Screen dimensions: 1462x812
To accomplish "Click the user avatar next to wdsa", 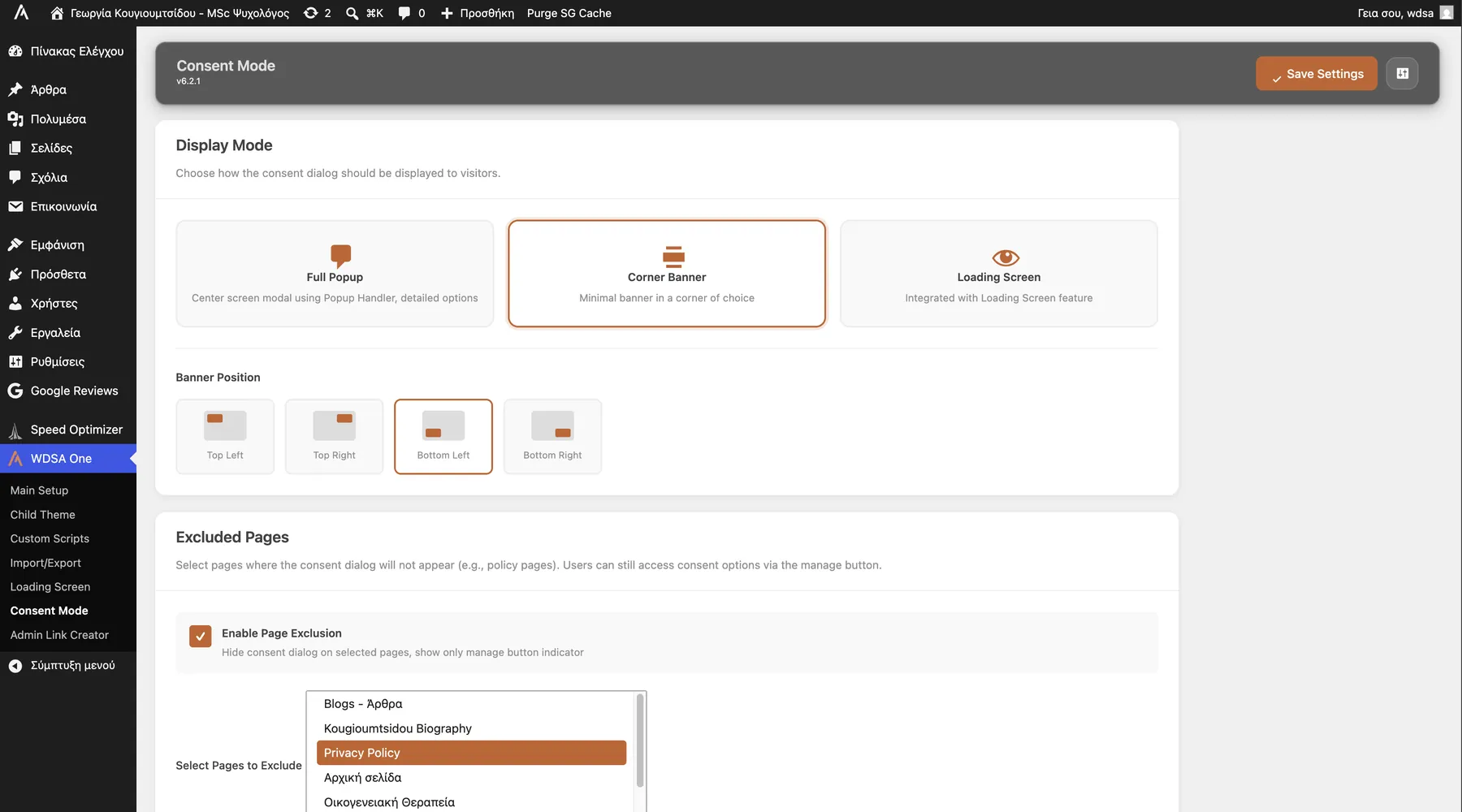I will coord(1447,13).
